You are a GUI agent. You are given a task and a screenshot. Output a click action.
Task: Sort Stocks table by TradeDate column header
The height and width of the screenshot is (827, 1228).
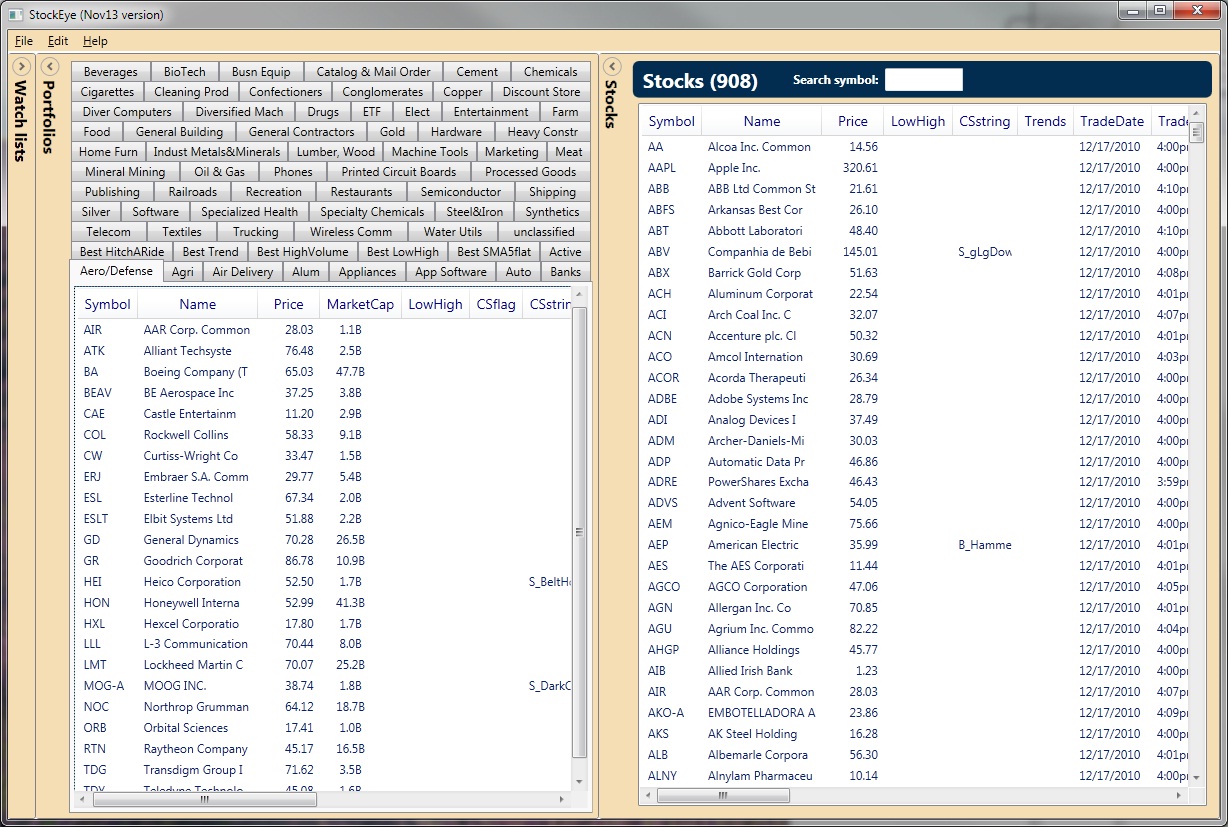click(x=1112, y=121)
